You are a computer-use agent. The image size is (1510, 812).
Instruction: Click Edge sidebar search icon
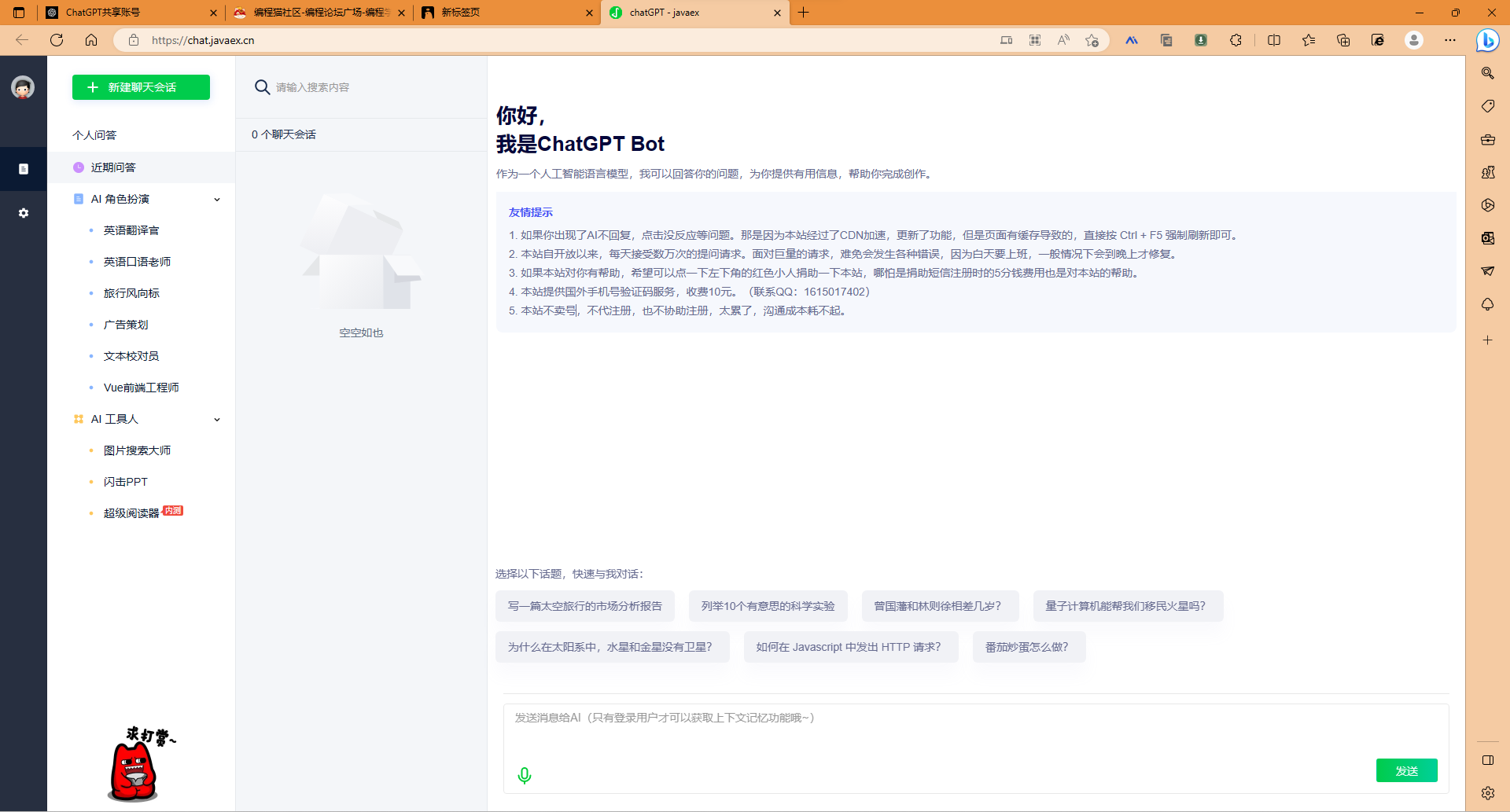pos(1488,73)
